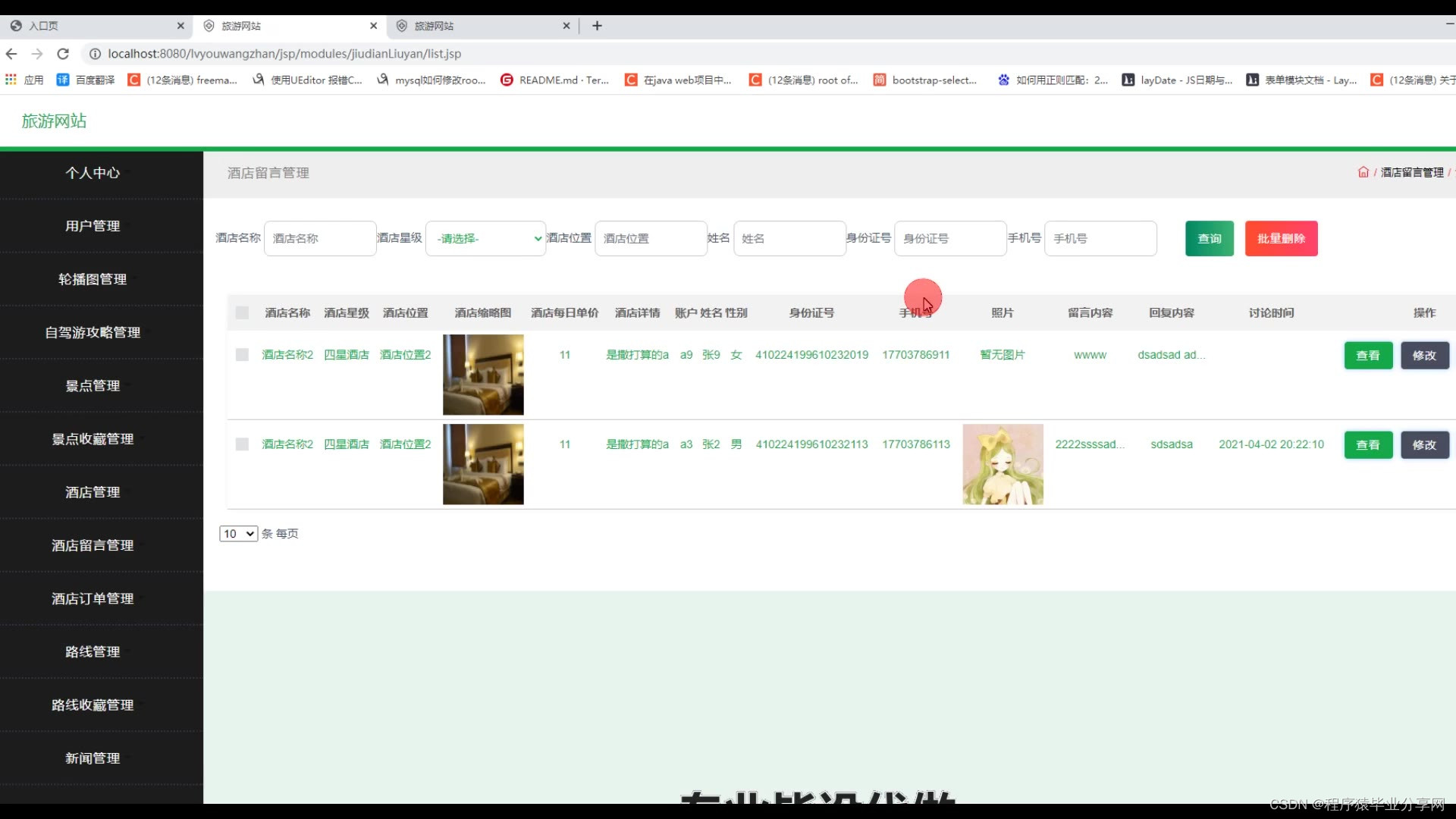Open the apps grid bookmark icon
The height and width of the screenshot is (819, 1456).
(x=11, y=80)
